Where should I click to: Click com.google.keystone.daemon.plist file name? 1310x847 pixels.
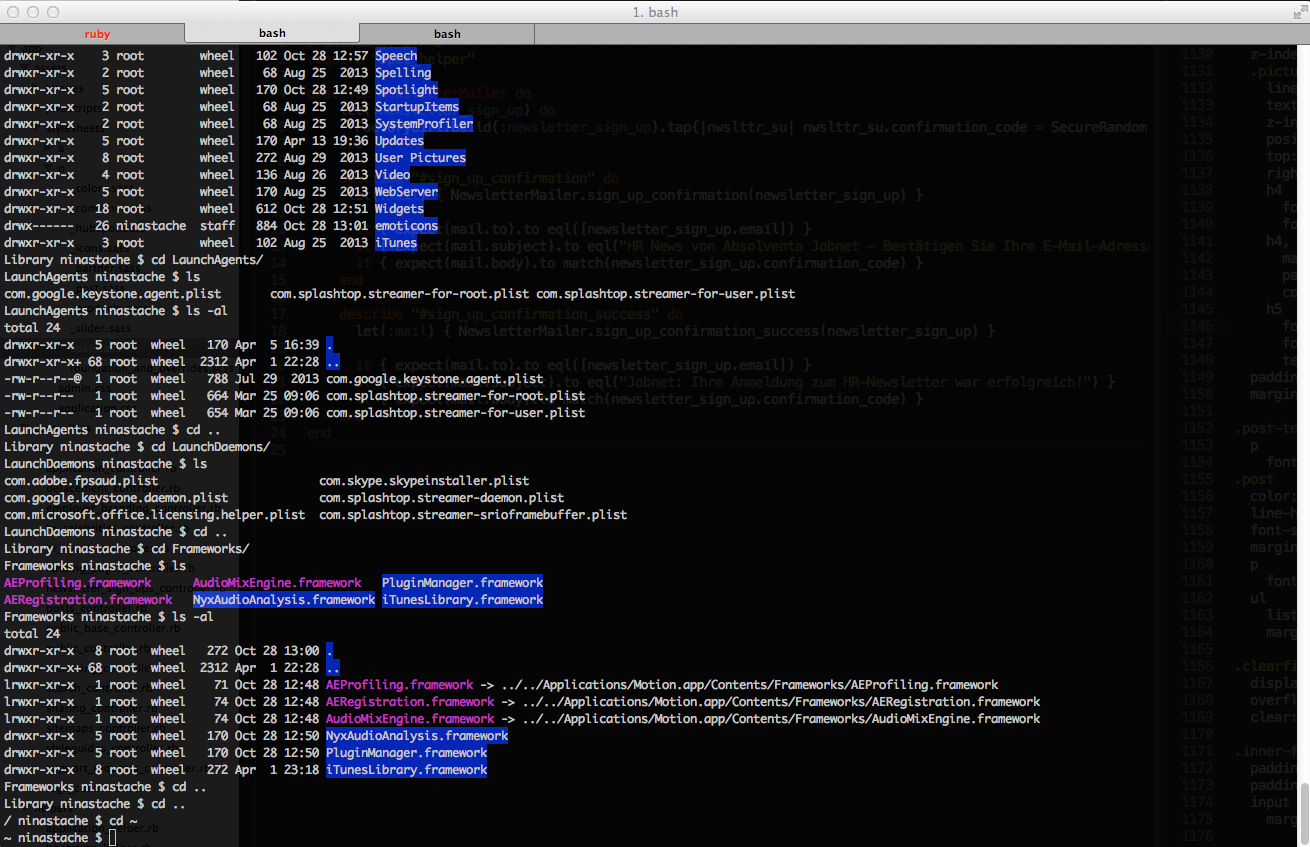116,498
